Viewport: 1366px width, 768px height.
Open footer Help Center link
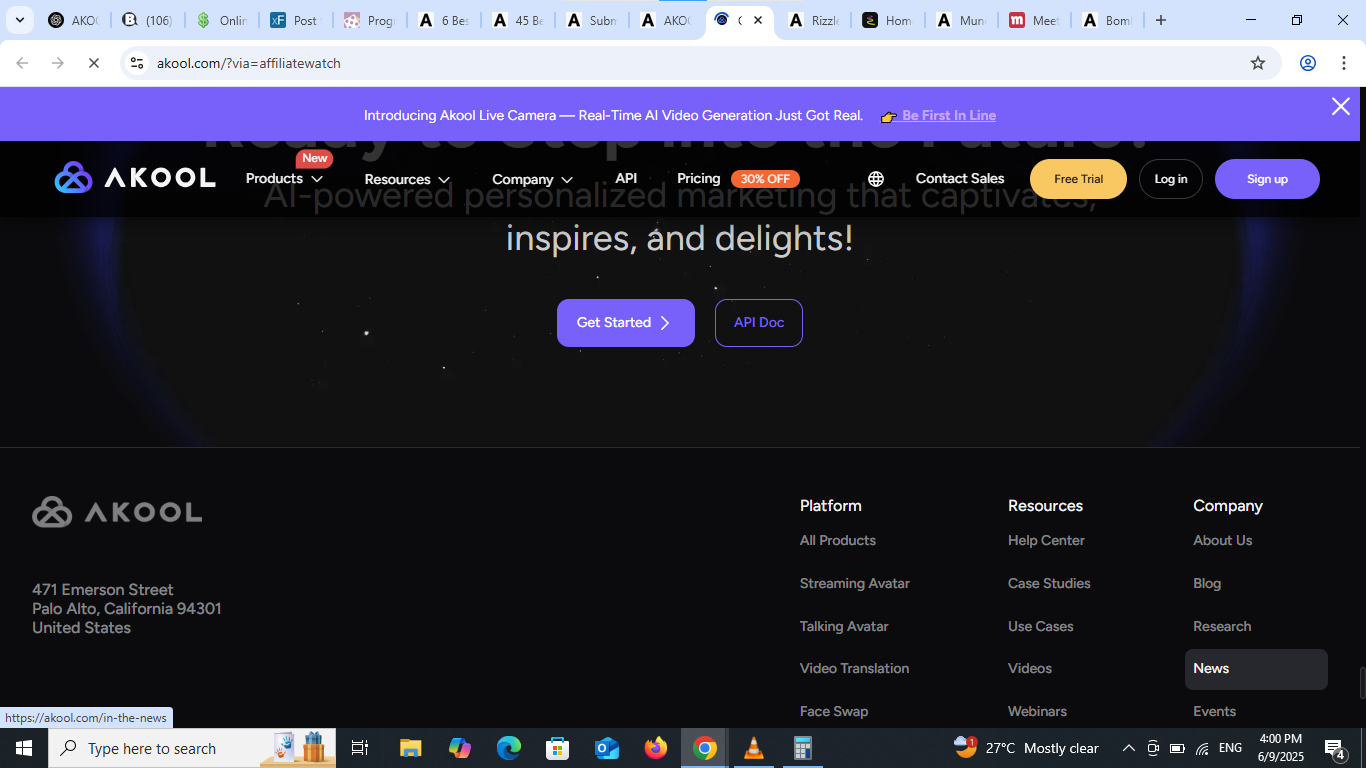pyautogui.click(x=1046, y=541)
